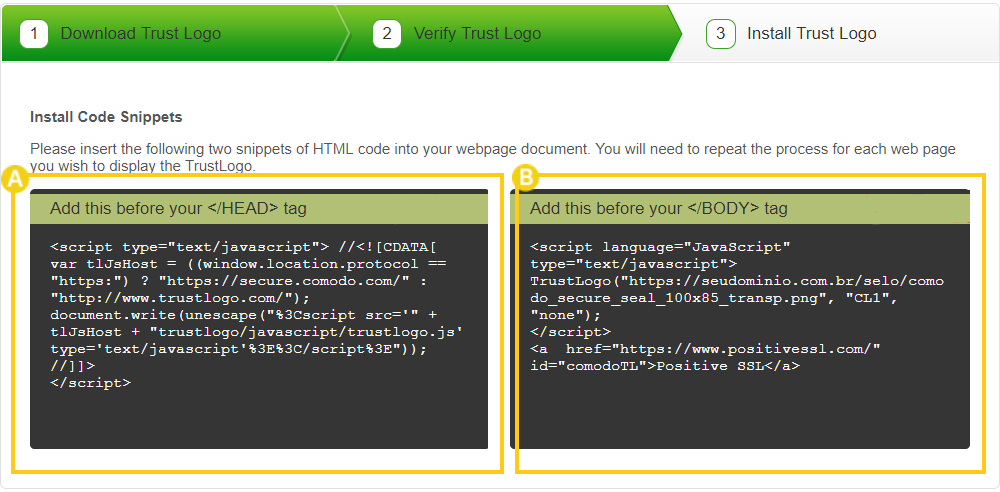Go to step 2 Verify Trust Logo

[x=510, y=33]
